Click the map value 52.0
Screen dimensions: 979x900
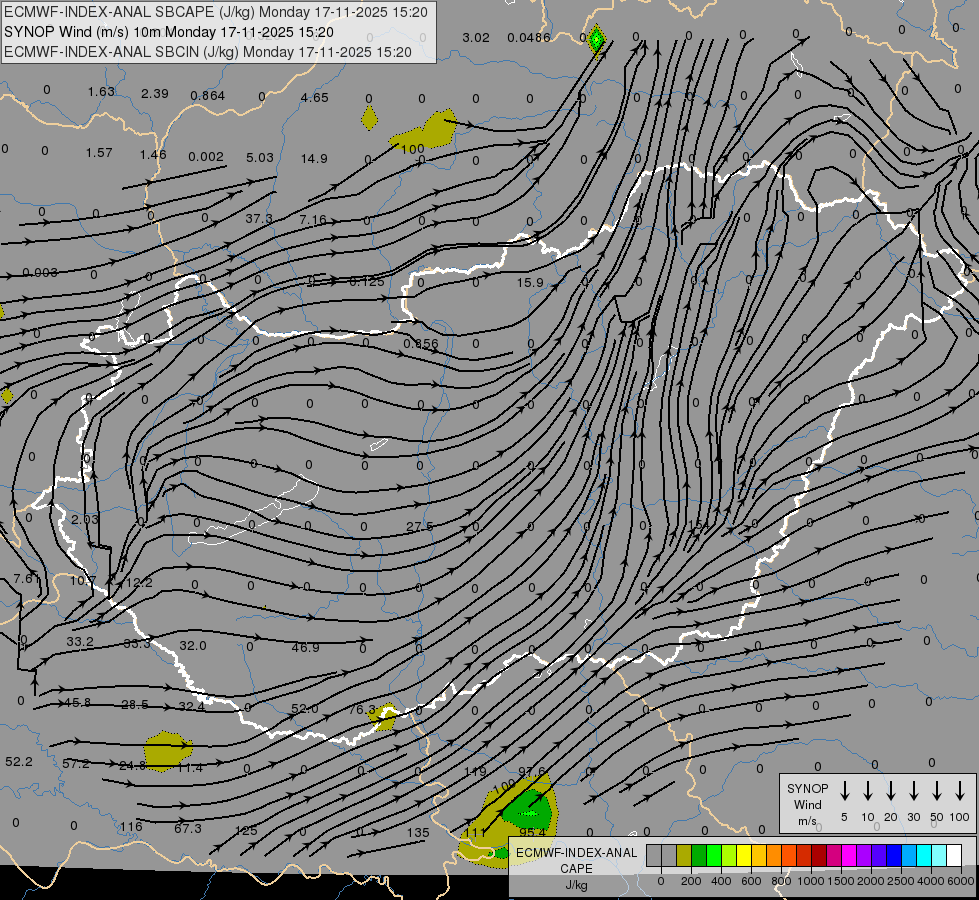click(305, 709)
